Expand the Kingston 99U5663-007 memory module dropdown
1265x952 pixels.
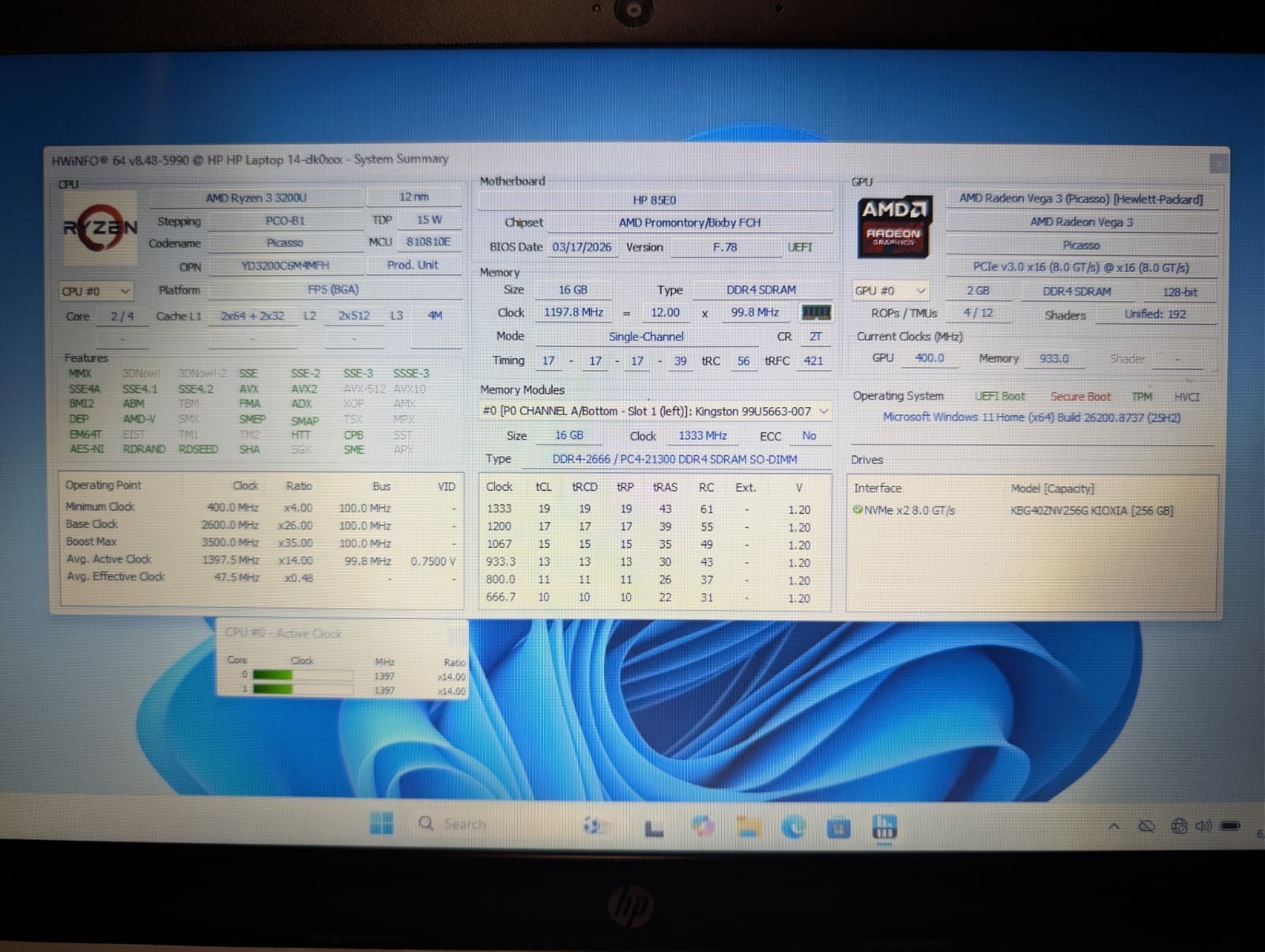(655, 411)
